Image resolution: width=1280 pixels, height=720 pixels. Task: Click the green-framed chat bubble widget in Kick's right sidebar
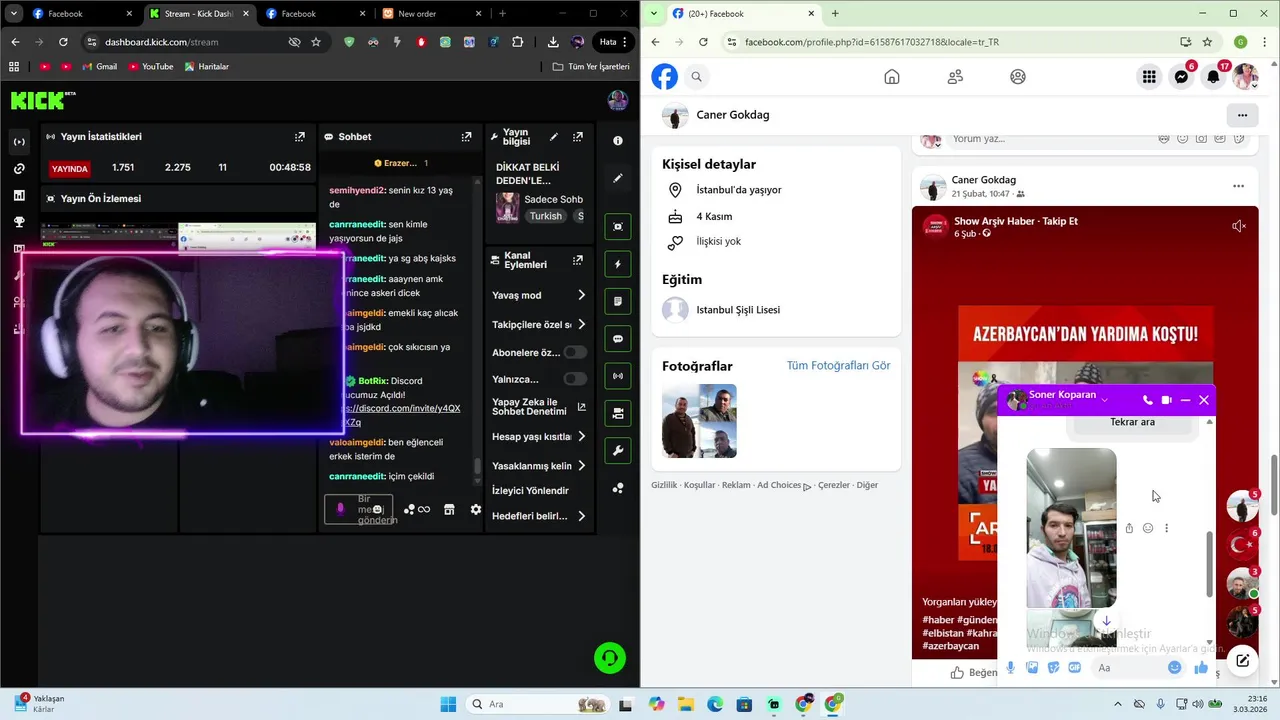click(x=618, y=339)
